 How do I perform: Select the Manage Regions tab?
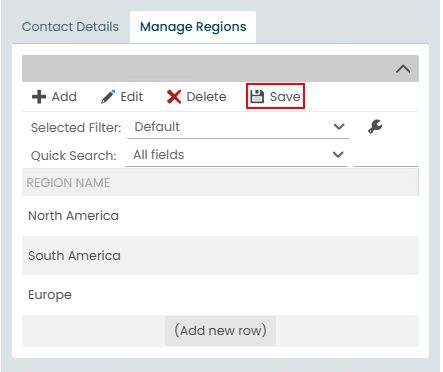click(193, 27)
